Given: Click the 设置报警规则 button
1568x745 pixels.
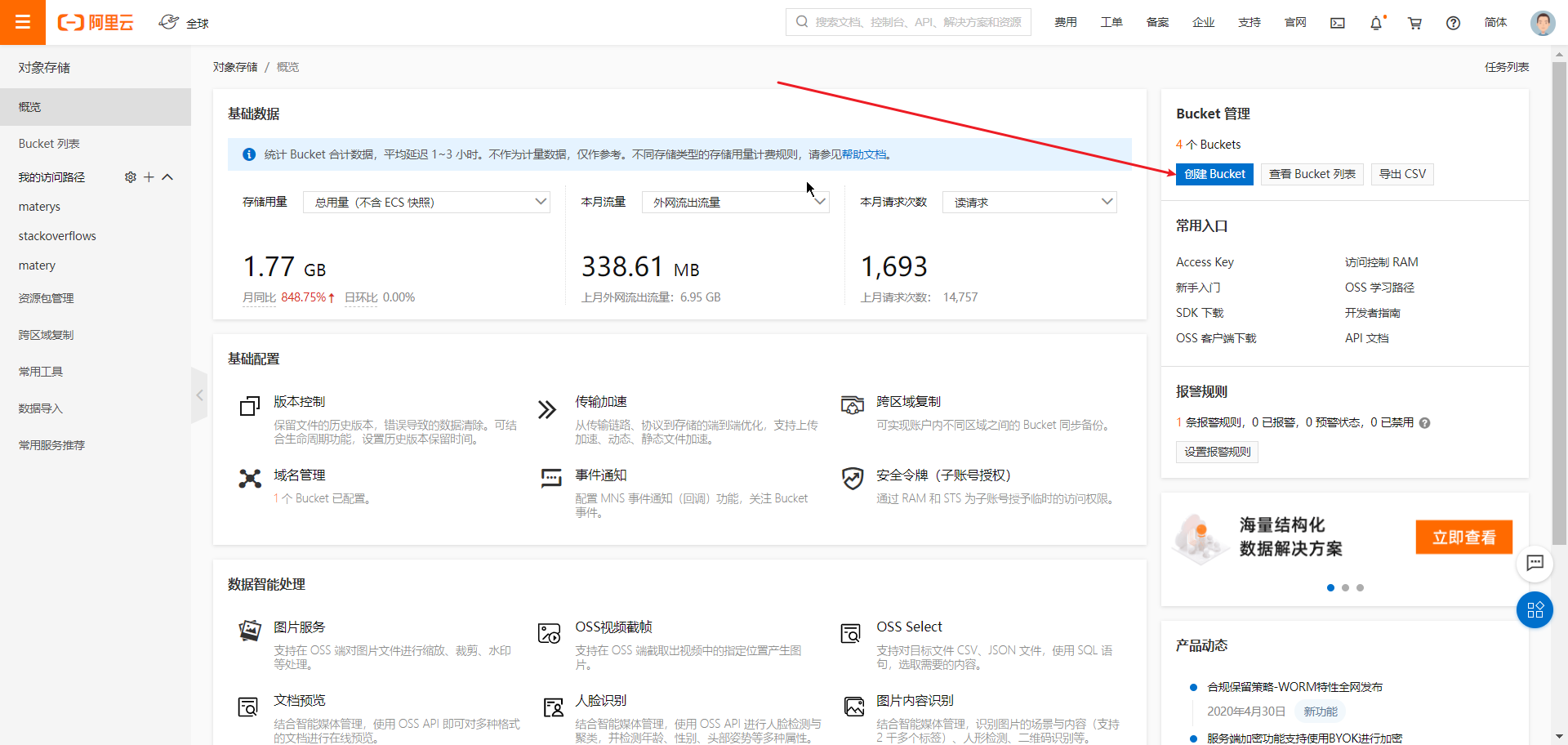Looking at the screenshot, I should point(1217,452).
